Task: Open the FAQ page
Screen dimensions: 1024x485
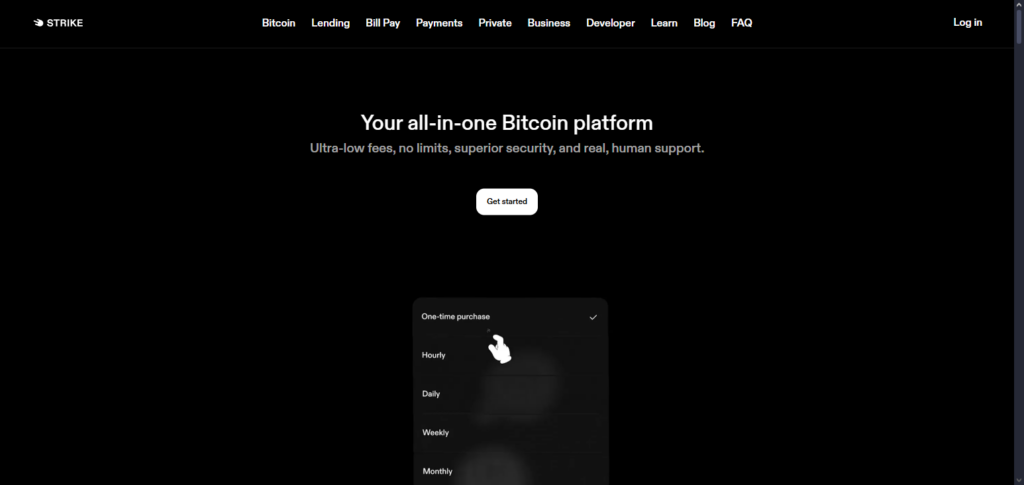Action: [741, 23]
